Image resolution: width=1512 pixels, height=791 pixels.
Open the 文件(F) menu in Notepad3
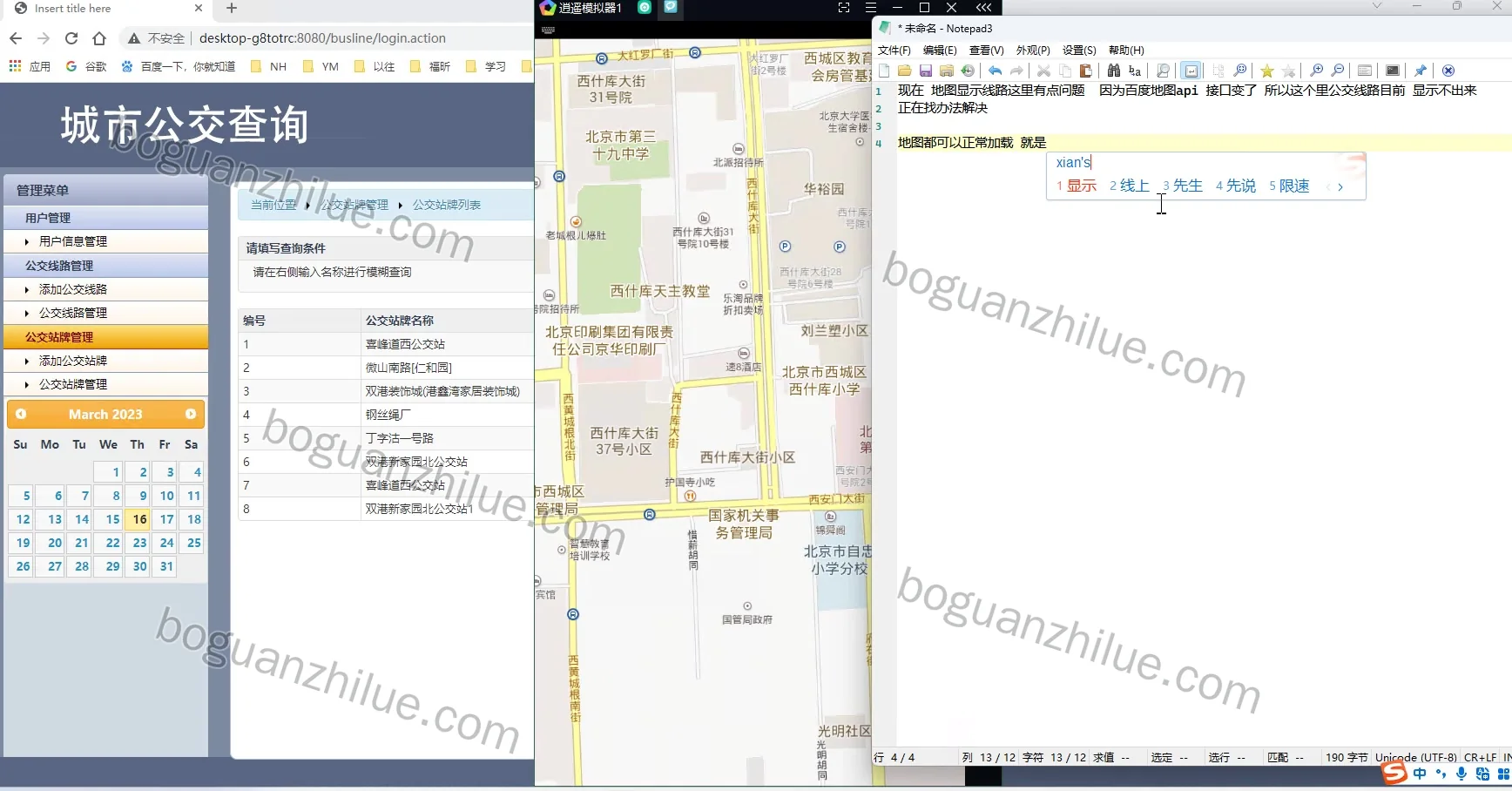coord(894,51)
